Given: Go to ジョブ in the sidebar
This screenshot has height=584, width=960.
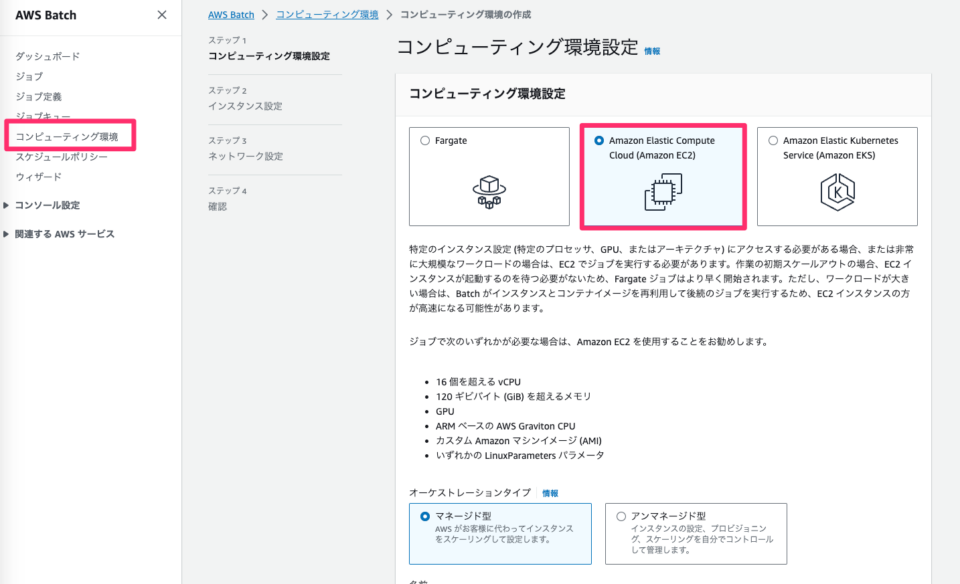Looking at the screenshot, I should (x=29, y=77).
